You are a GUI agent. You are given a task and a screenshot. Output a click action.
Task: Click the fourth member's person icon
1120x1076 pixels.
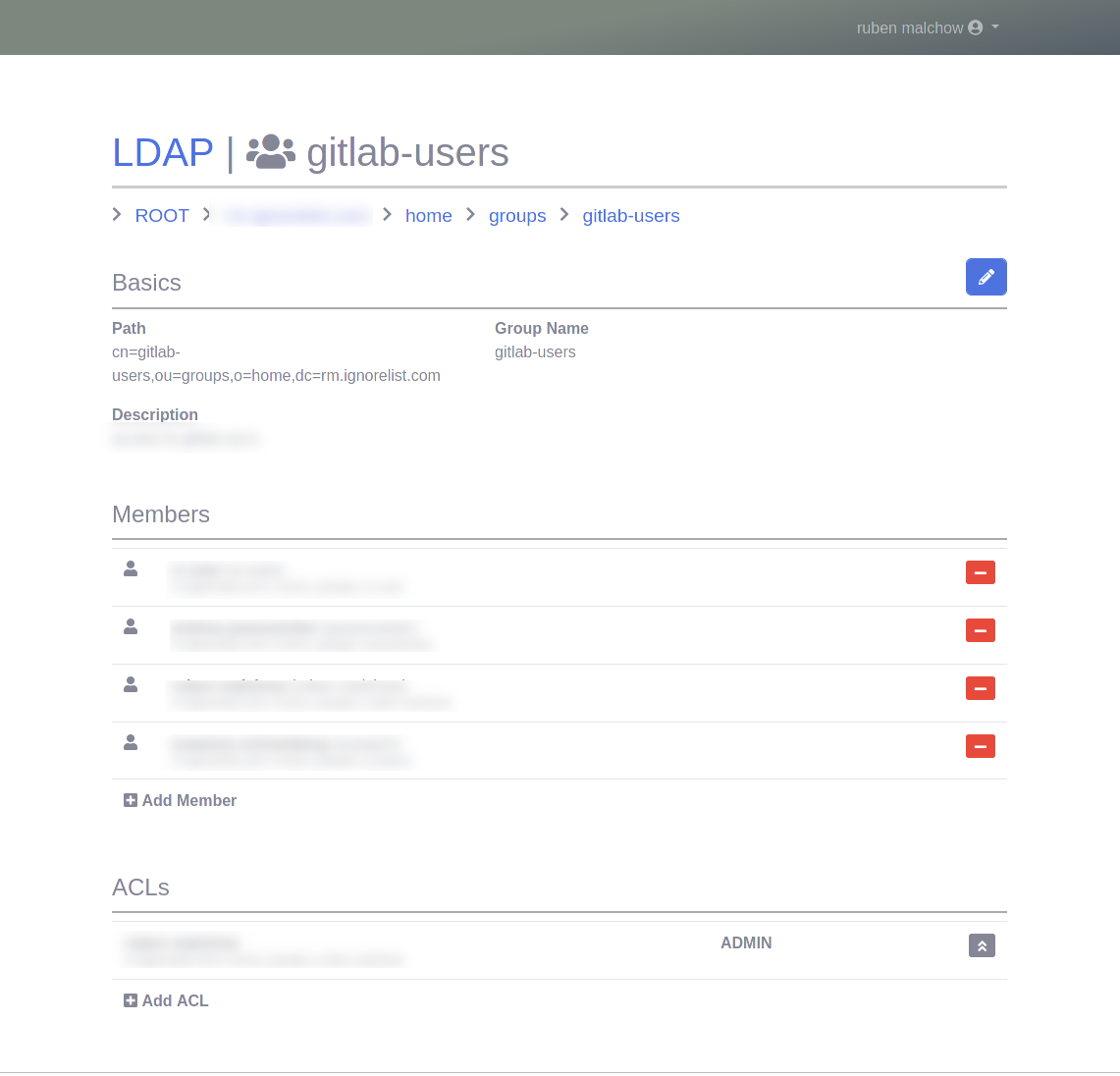coord(130,742)
